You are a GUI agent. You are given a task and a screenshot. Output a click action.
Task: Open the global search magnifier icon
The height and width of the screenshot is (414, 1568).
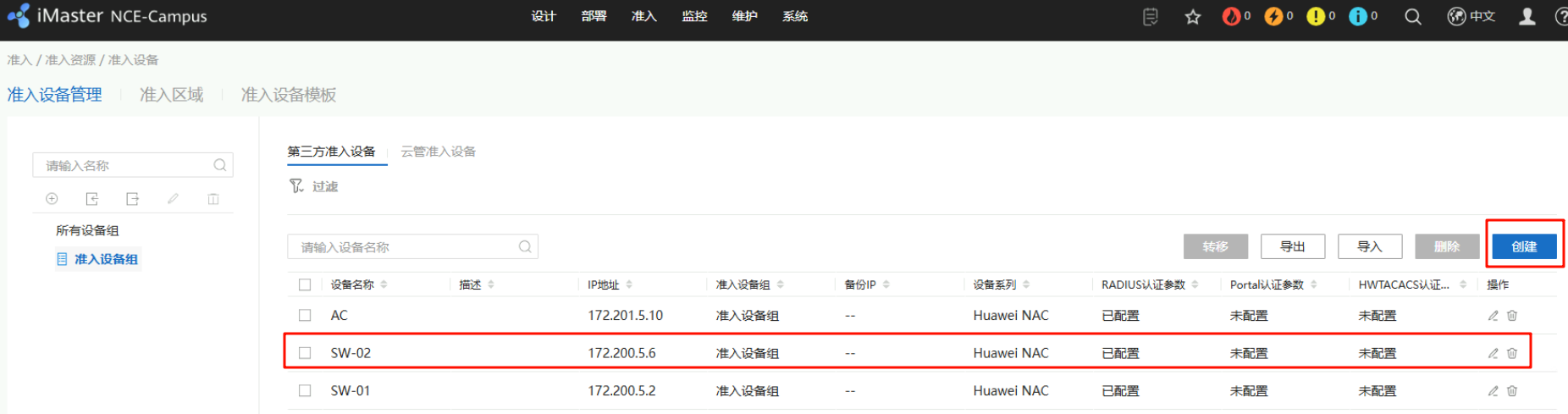click(x=1412, y=17)
